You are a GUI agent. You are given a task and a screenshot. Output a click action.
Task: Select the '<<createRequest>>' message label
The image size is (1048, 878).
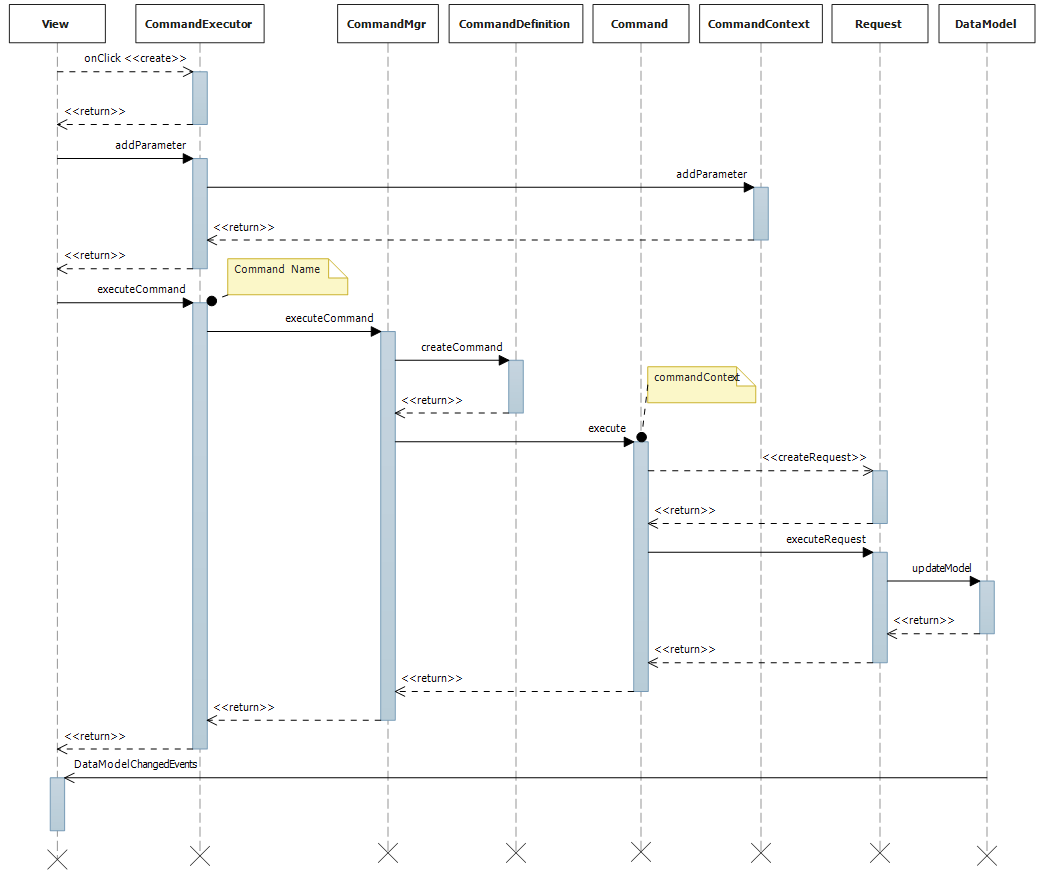pyautogui.click(x=814, y=458)
